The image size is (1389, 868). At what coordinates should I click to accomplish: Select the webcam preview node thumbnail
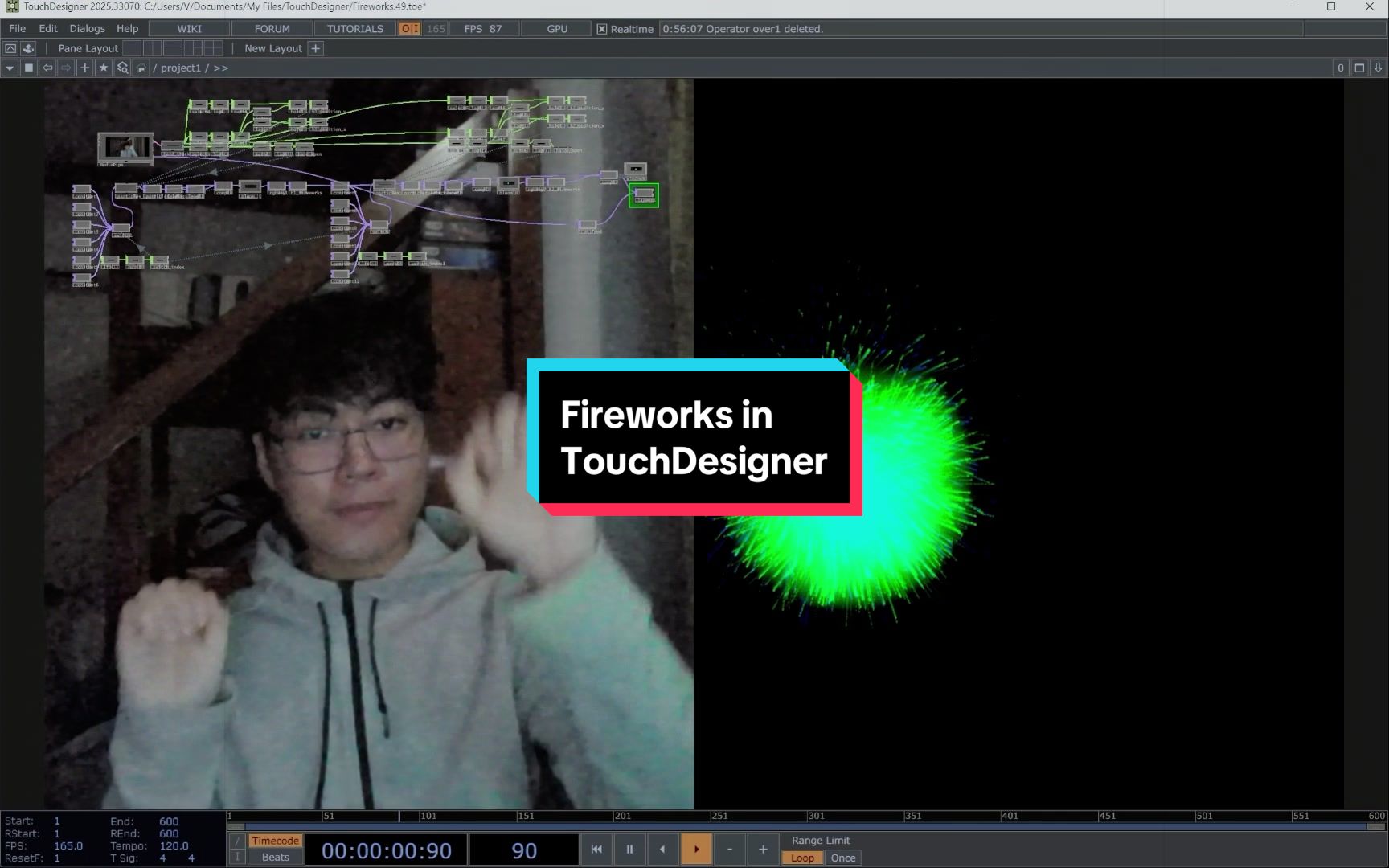(x=125, y=149)
